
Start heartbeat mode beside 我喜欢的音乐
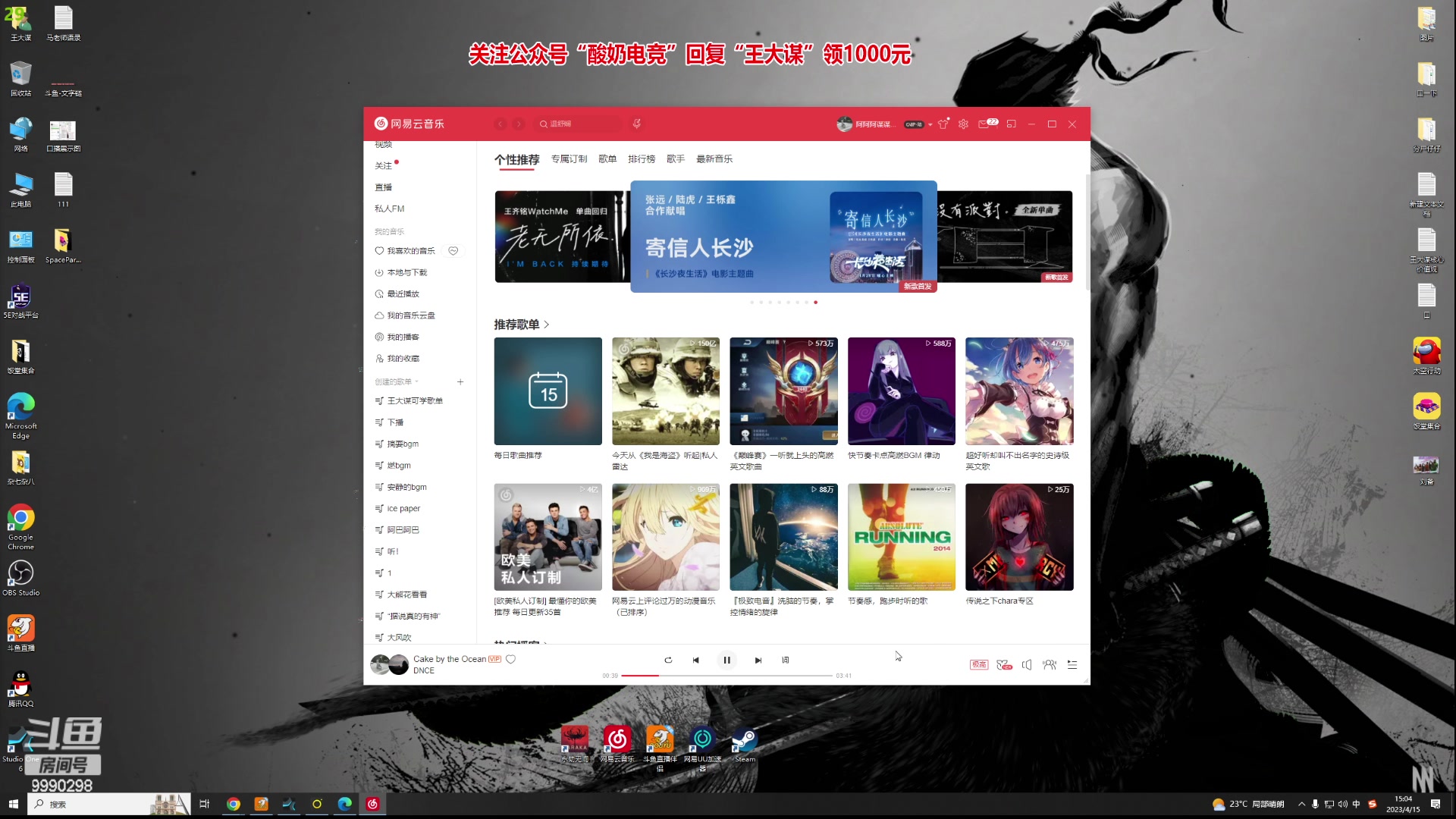coord(453,251)
